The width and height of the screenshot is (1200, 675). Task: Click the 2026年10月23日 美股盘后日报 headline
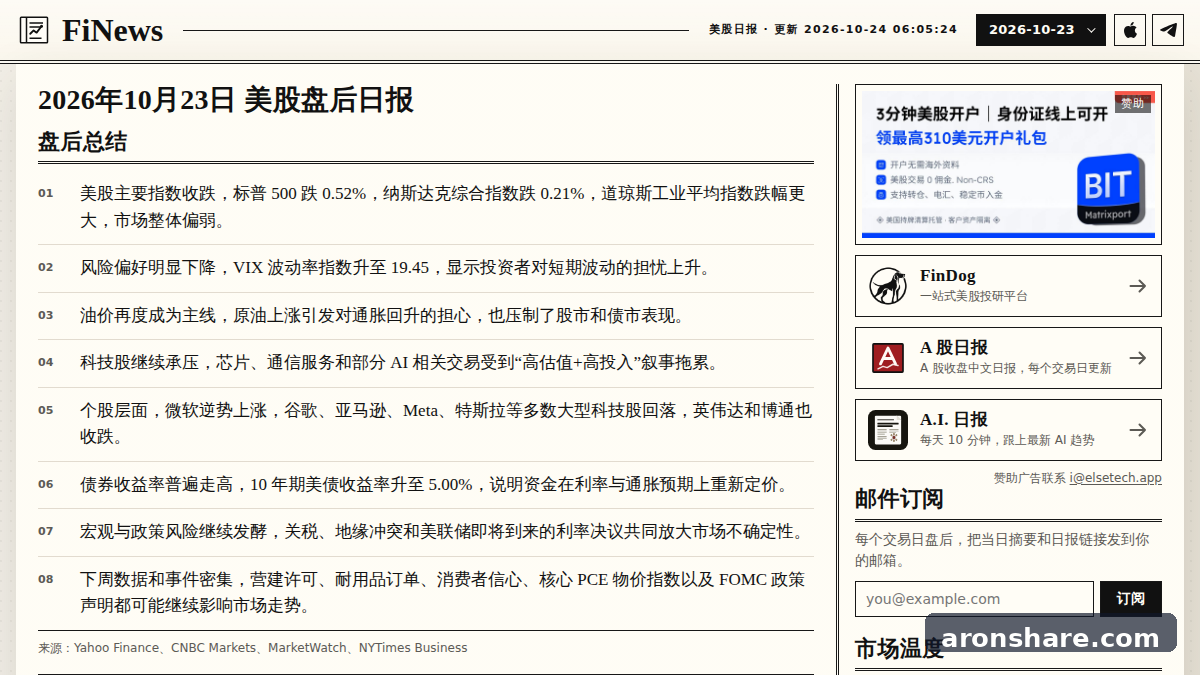[226, 100]
